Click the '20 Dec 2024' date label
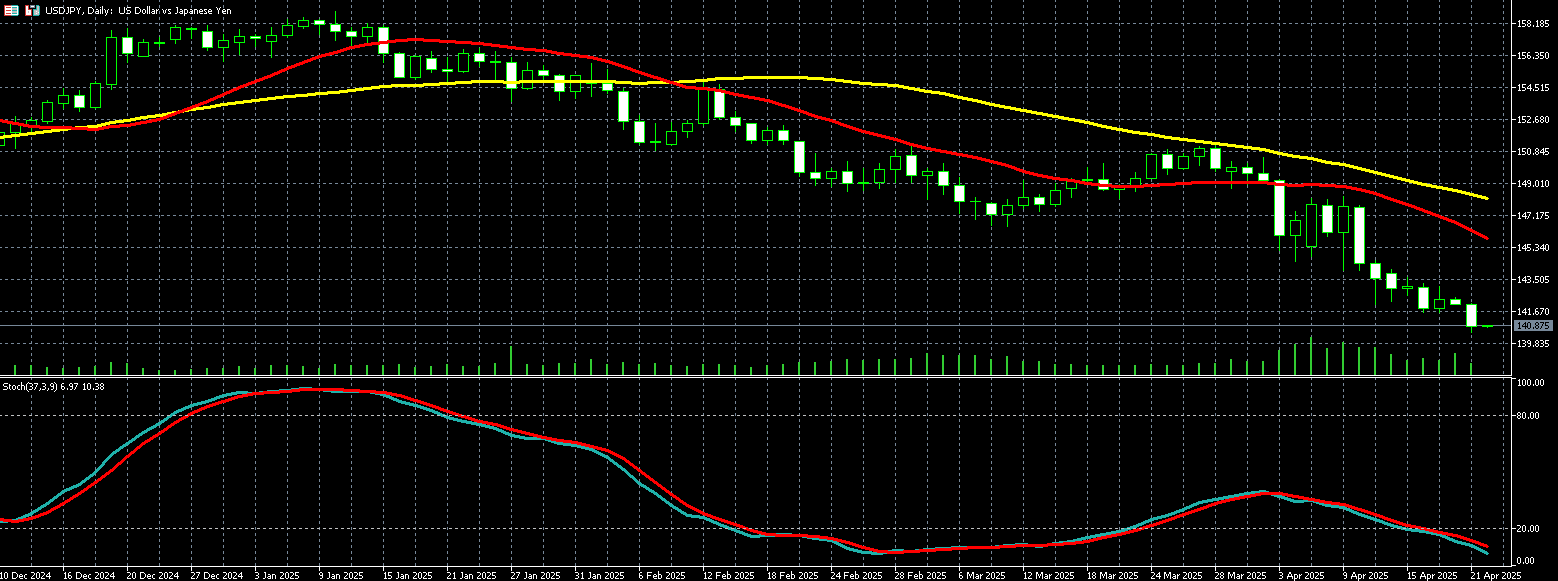 pyautogui.click(x=152, y=575)
